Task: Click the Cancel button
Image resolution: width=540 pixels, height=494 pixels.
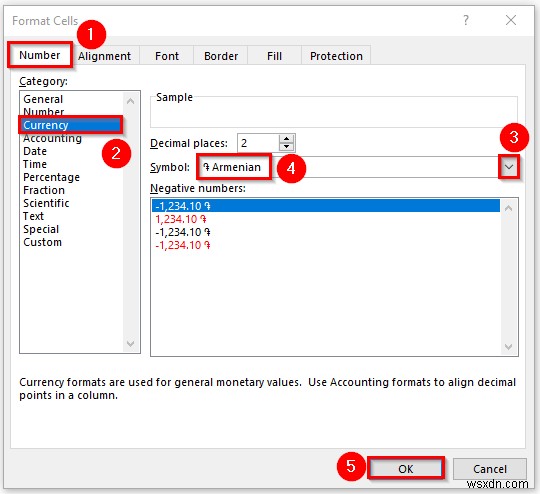Action: pyautogui.click(x=490, y=469)
